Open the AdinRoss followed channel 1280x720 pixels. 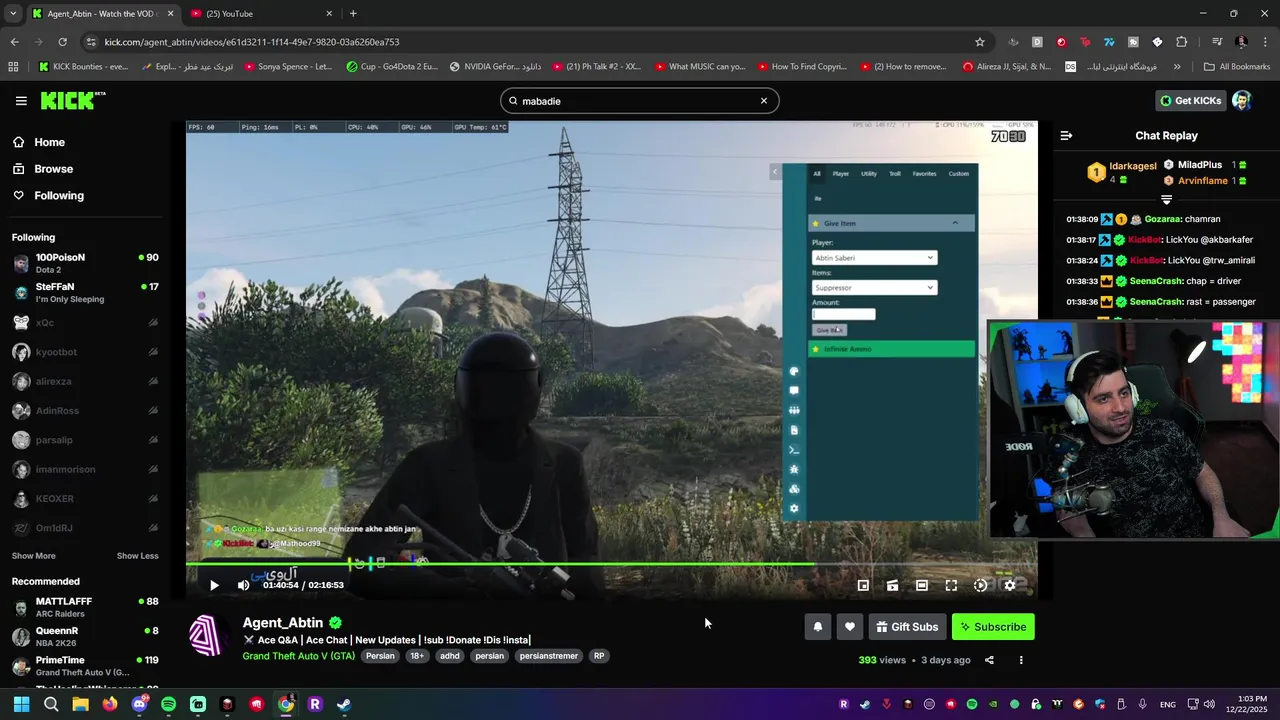85,410
